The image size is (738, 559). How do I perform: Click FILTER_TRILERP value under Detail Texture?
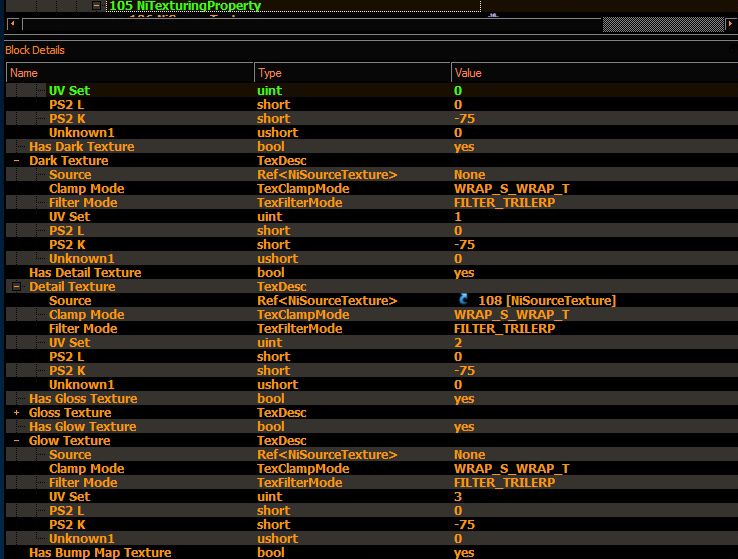coord(505,328)
